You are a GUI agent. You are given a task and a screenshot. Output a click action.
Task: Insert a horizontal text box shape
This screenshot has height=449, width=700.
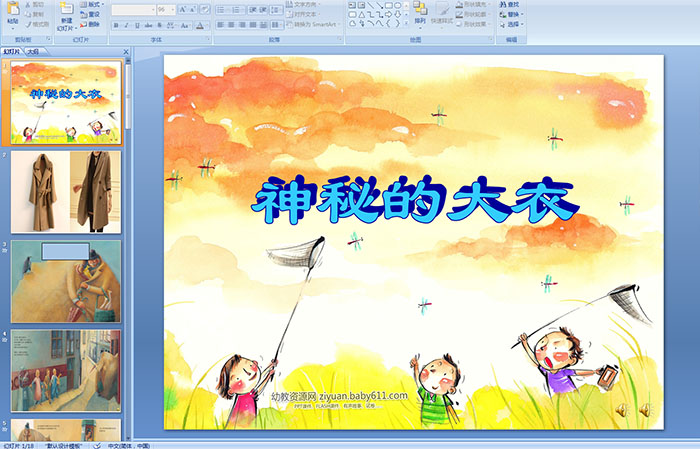pyautogui.click(x=352, y=5)
